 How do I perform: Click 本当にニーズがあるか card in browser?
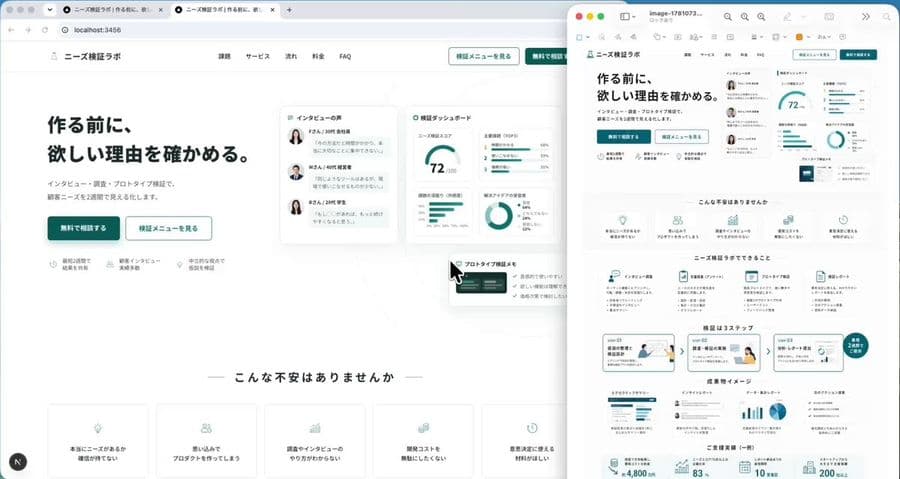98,441
